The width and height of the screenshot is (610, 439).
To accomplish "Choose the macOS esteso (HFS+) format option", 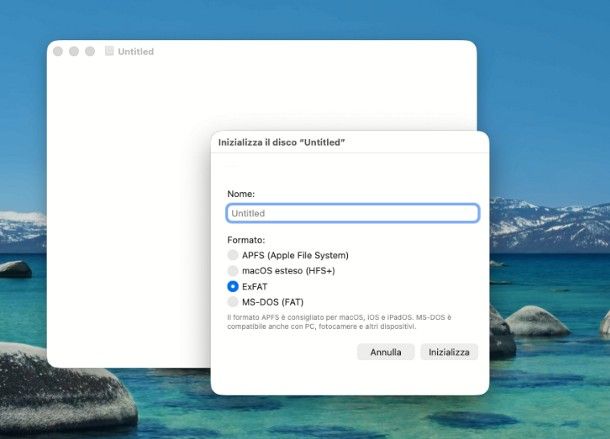I will [x=233, y=271].
